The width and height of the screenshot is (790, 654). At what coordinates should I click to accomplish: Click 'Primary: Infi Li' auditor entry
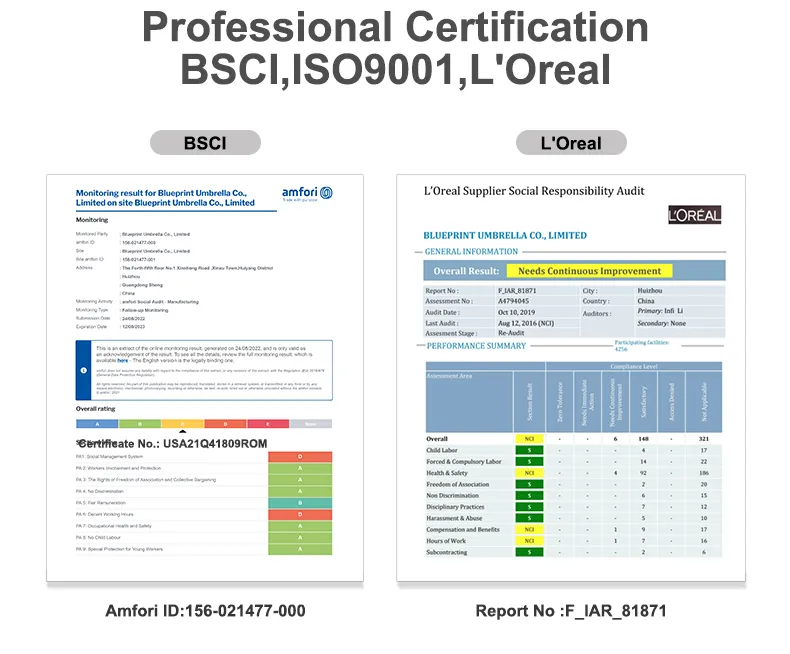(660, 311)
